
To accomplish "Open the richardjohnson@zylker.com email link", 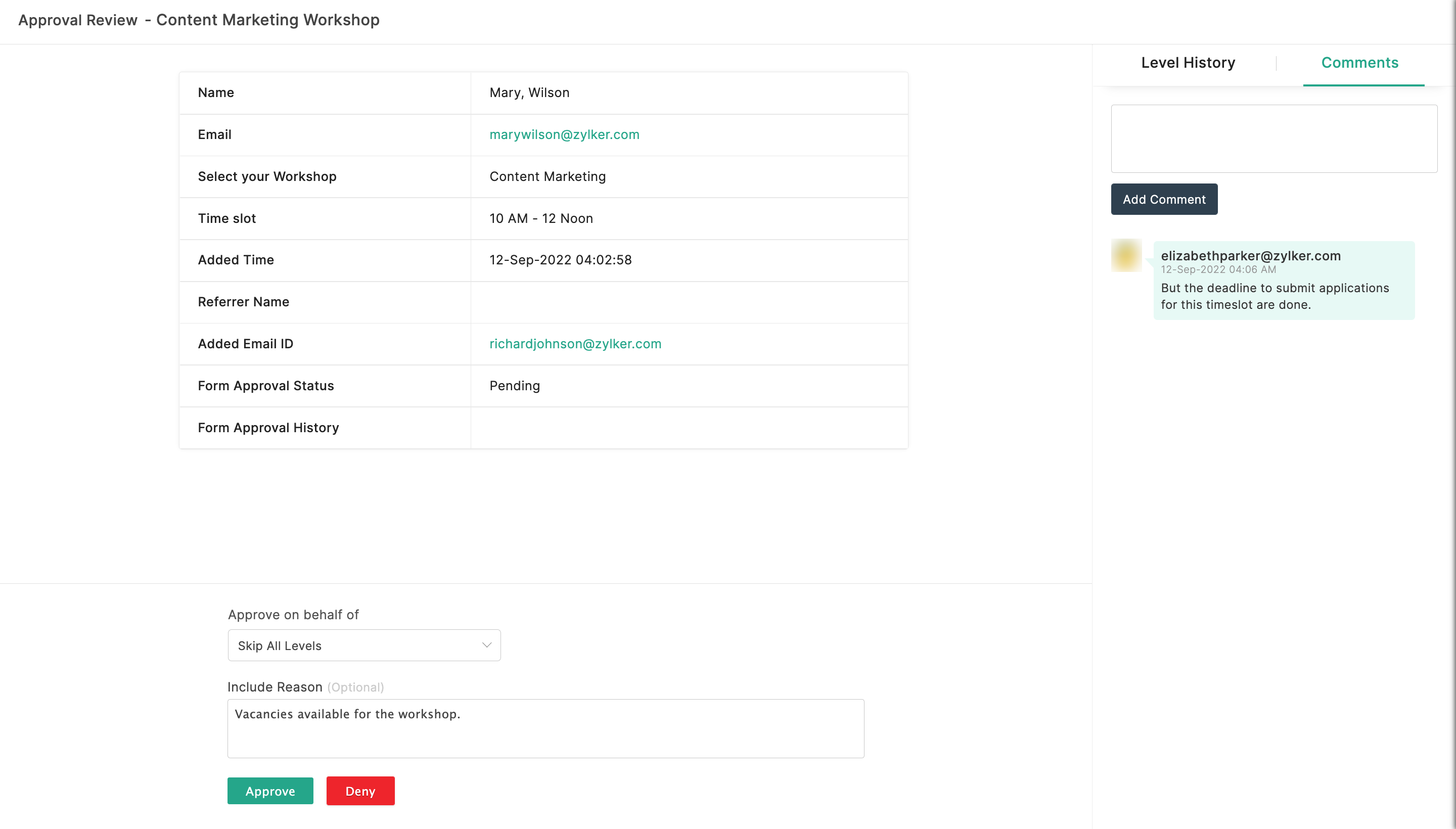I will (x=575, y=344).
